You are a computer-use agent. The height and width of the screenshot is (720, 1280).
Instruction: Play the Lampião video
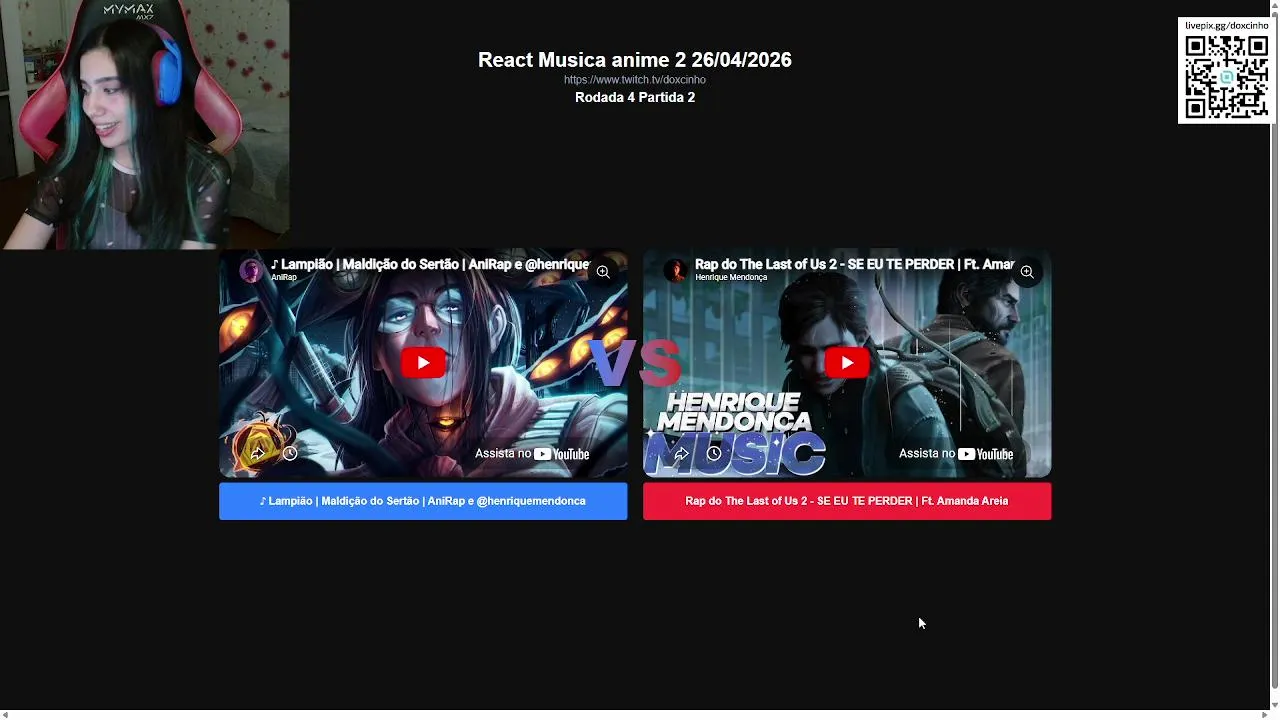click(423, 362)
